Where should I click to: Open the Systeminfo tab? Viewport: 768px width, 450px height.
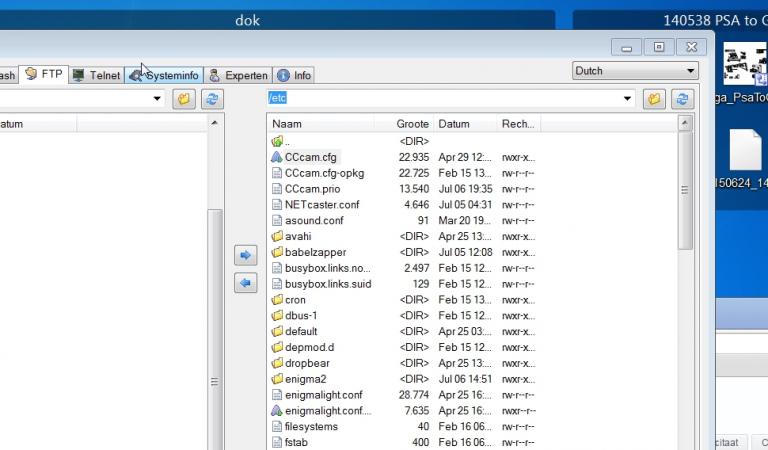click(165, 75)
